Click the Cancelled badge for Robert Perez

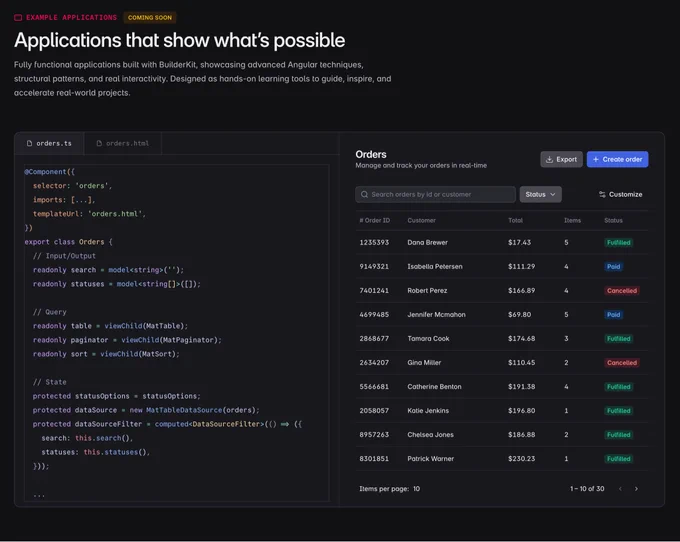click(622, 291)
